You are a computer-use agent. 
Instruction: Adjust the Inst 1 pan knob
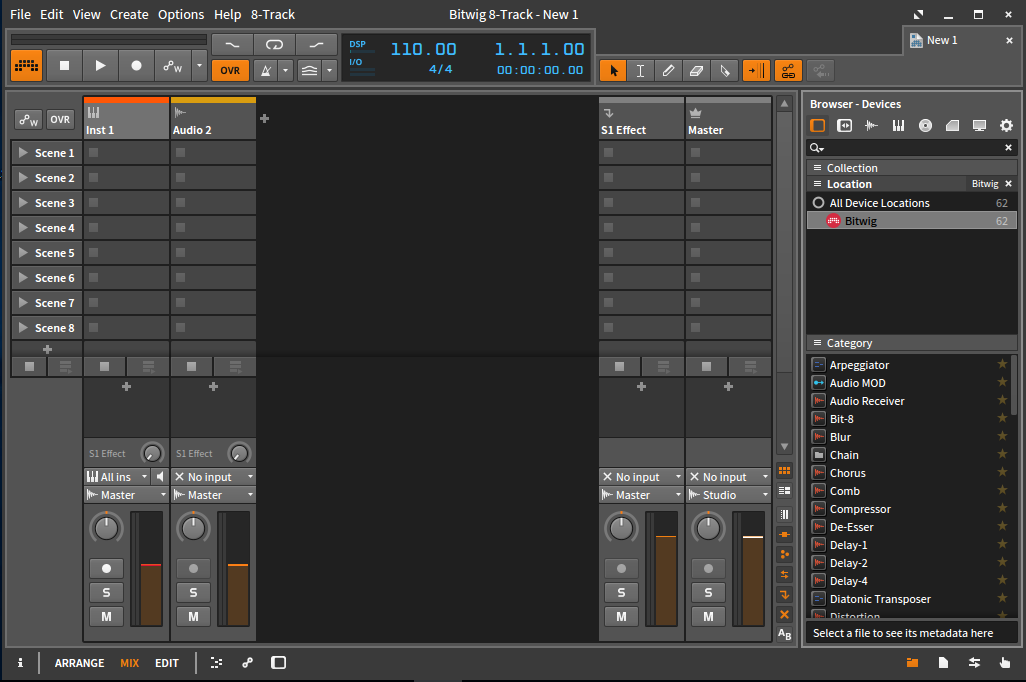pyautogui.click(x=106, y=528)
